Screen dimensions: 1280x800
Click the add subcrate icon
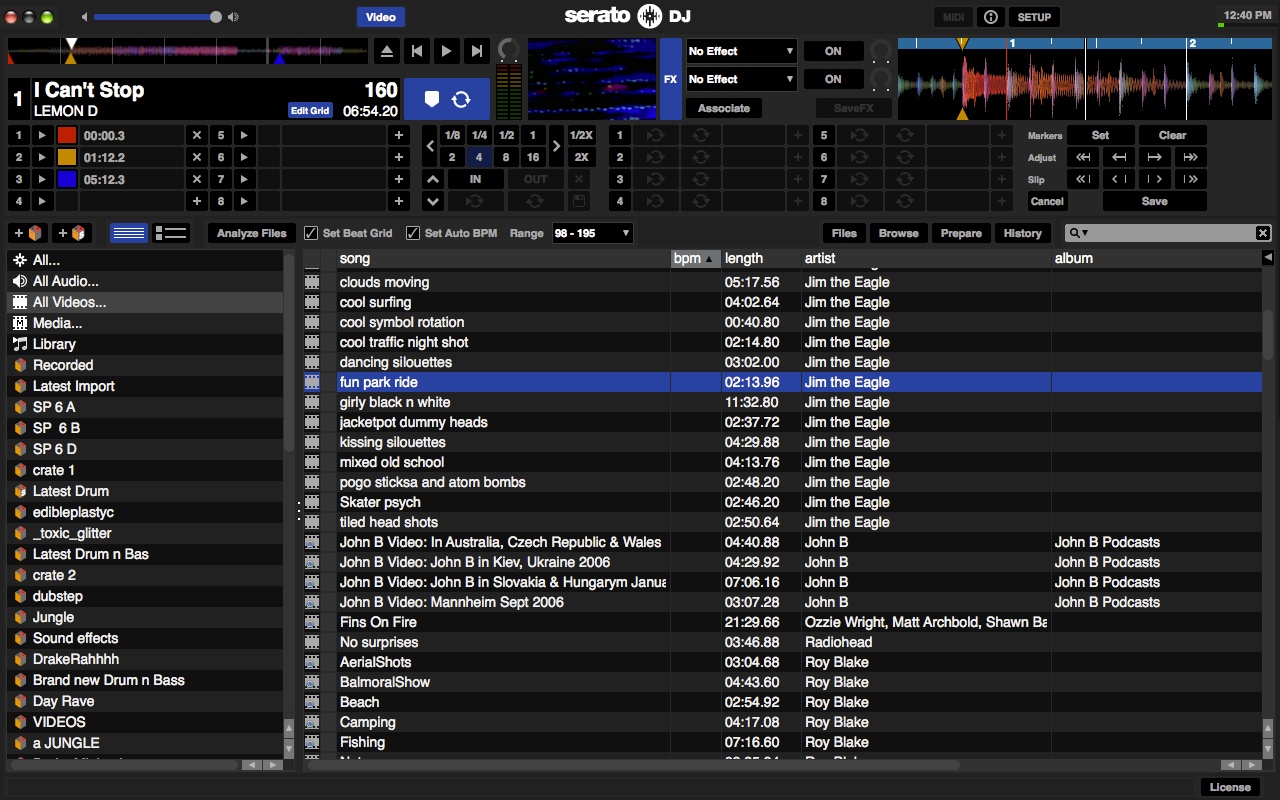pos(72,233)
